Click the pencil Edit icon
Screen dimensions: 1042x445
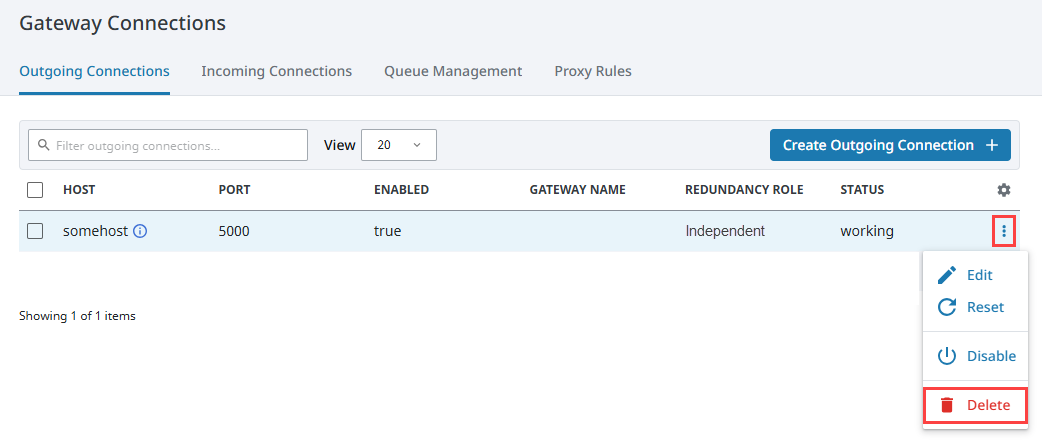(x=947, y=275)
